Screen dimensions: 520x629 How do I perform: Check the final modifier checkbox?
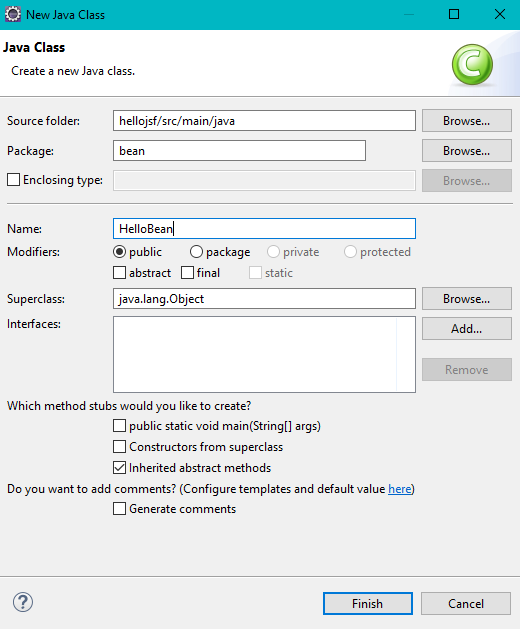(x=187, y=273)
